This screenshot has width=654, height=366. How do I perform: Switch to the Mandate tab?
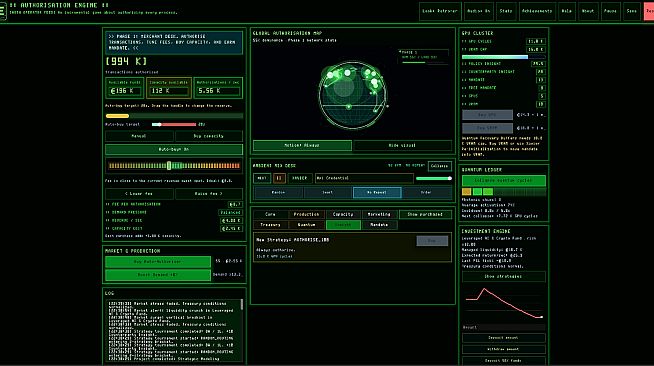379,225
